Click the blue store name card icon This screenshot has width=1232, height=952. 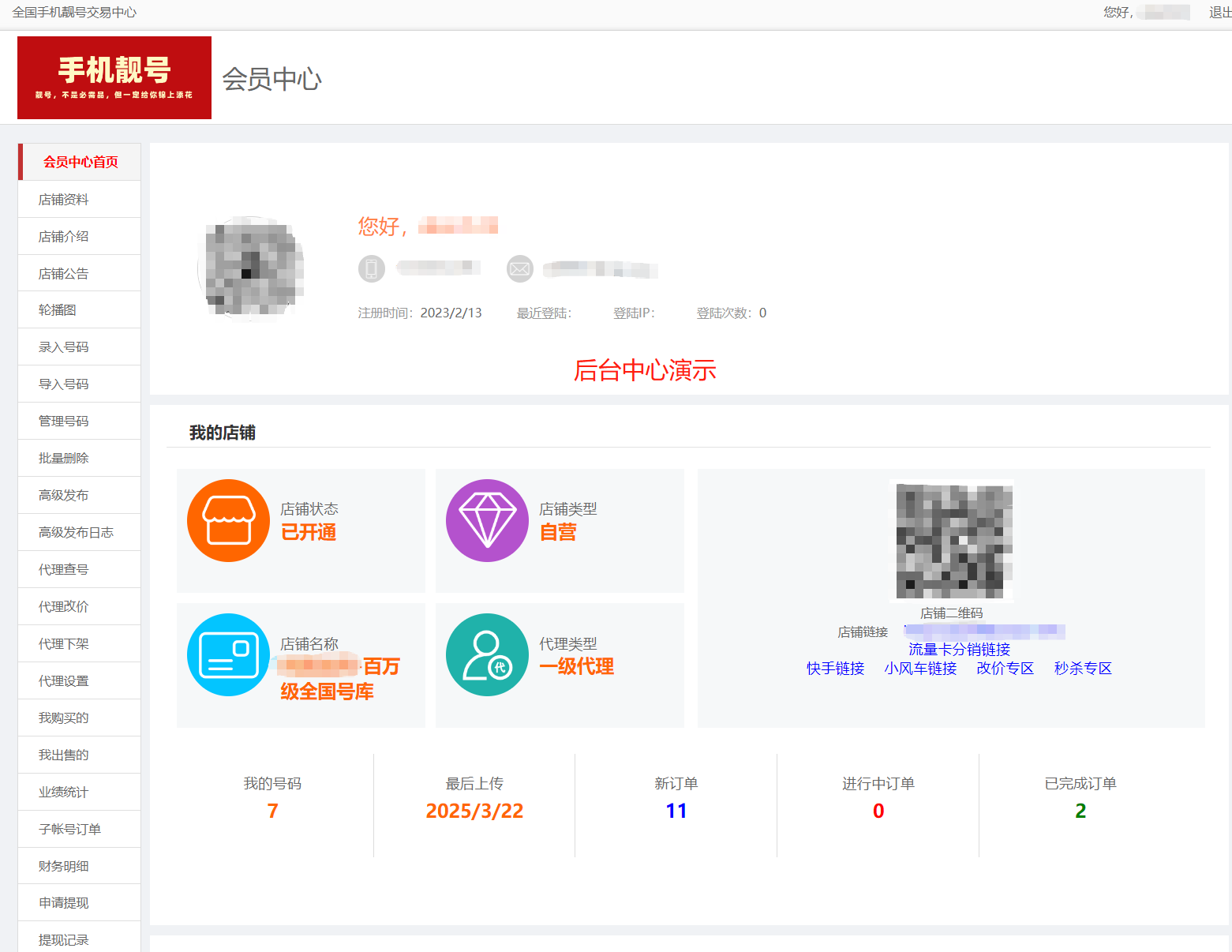coord(228,655)
